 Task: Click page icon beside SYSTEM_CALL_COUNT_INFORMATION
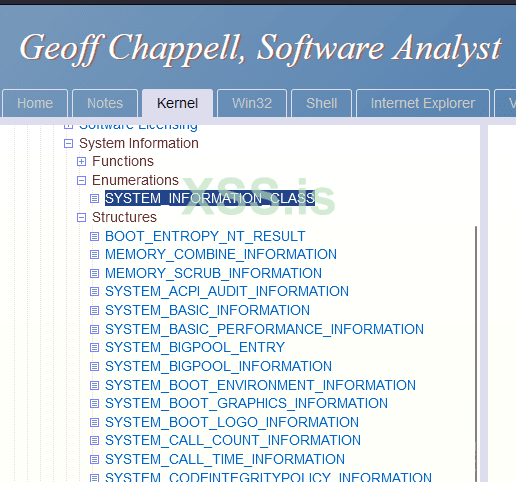tap(94, 441)
